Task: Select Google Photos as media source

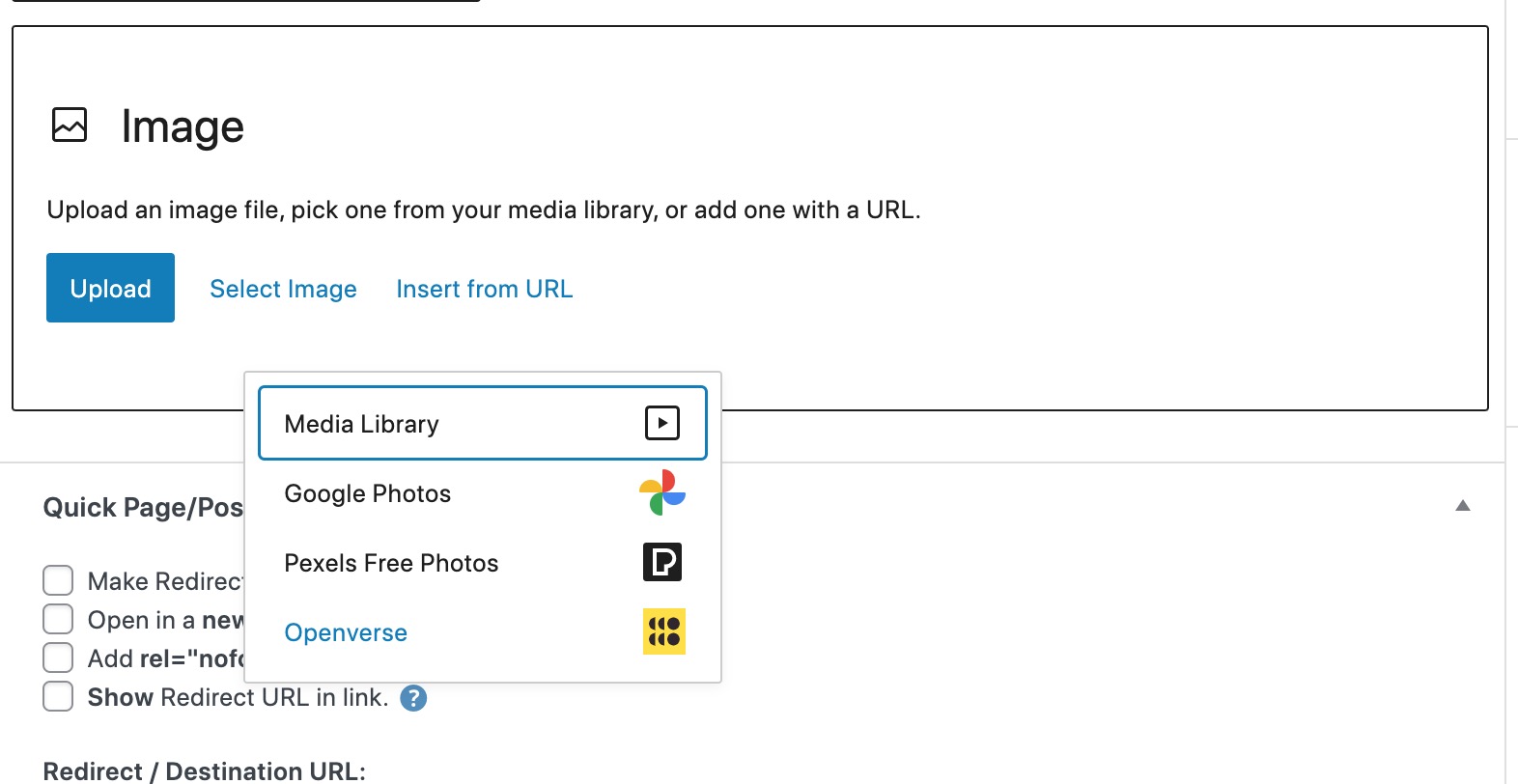Action: 367,492
